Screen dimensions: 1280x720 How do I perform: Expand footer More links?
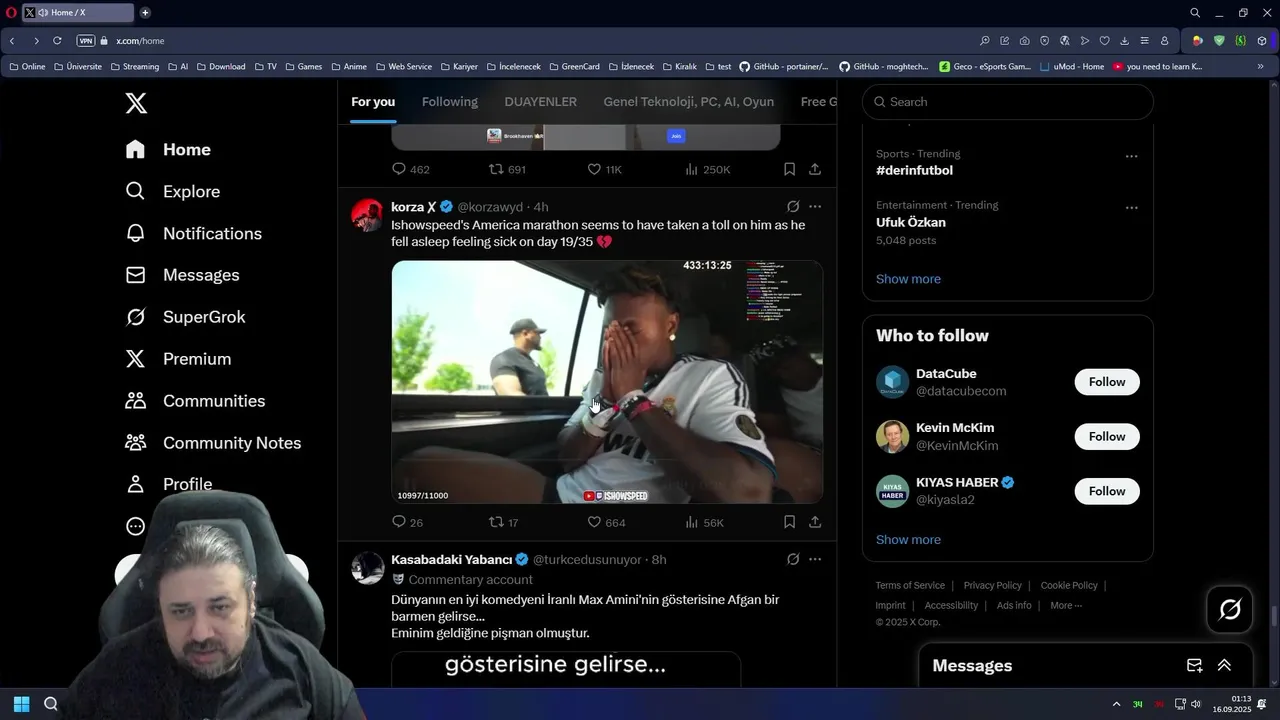(x=1066, y=605)
